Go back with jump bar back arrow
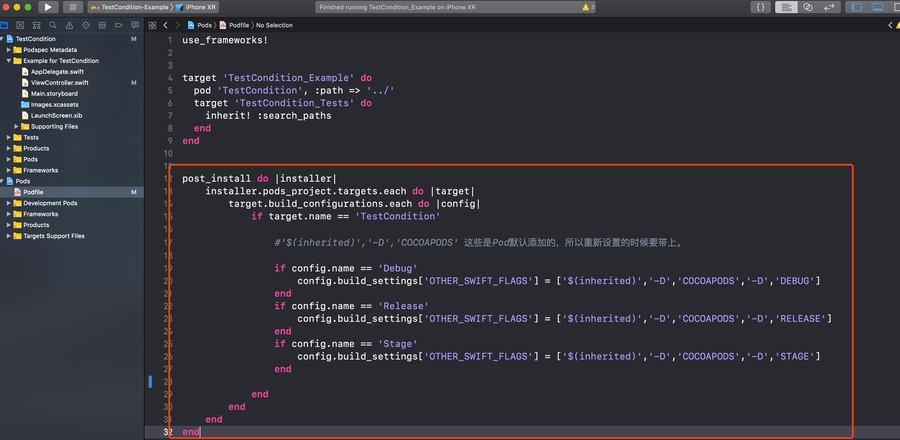 click(165, 25)
